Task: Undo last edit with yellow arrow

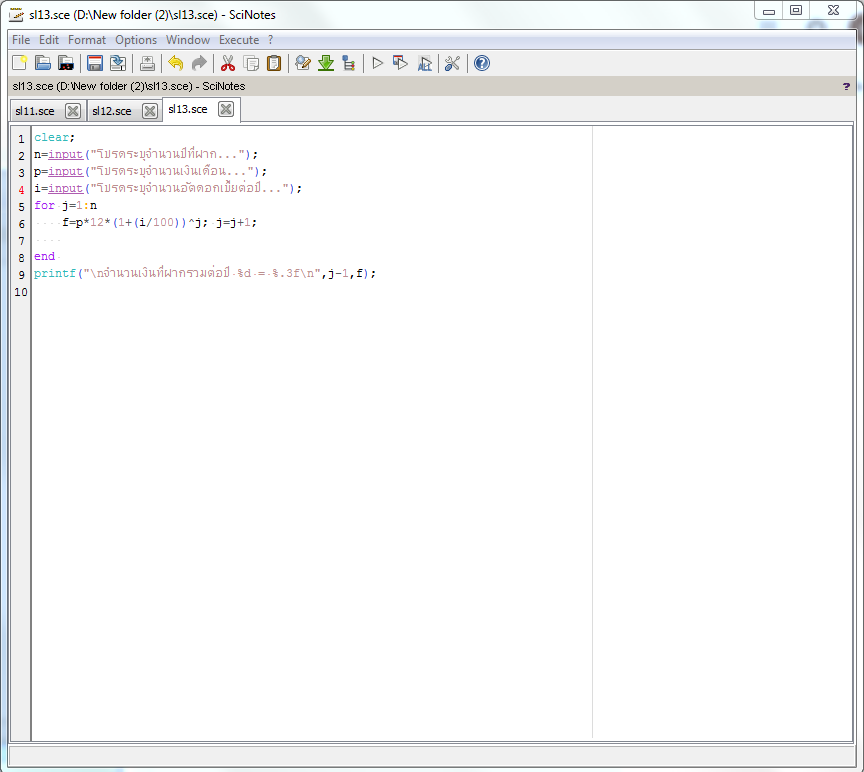Action: pyautogui.click(x=176, y=63)
